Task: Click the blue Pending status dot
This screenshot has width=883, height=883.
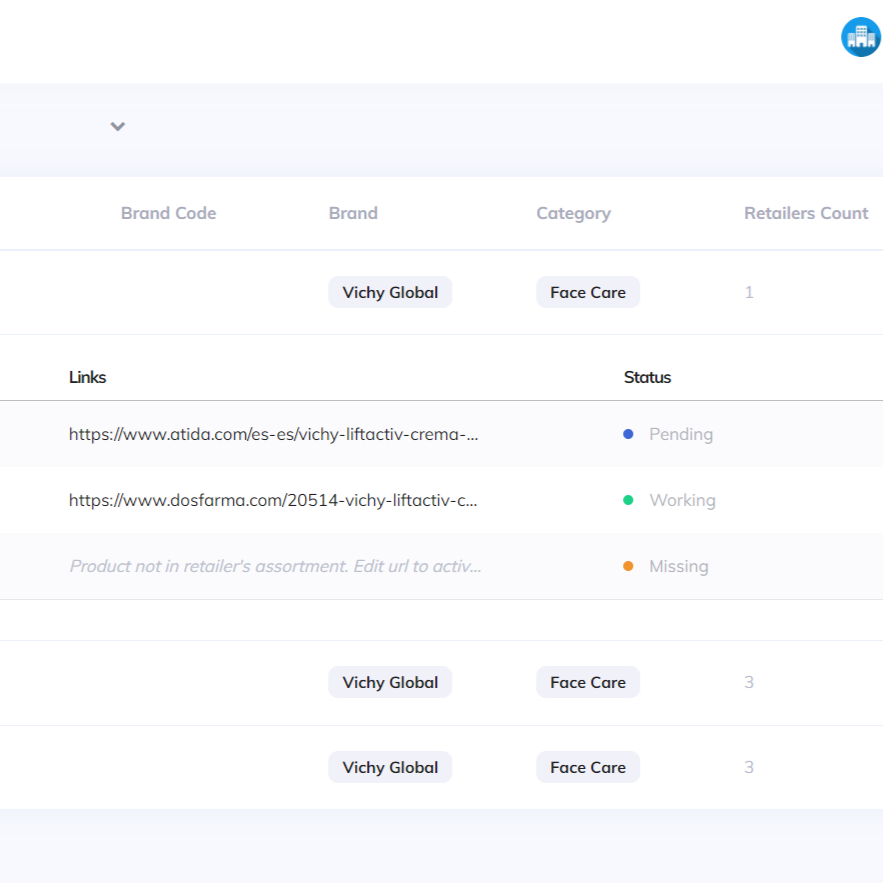Action: [x=628, y=434]
